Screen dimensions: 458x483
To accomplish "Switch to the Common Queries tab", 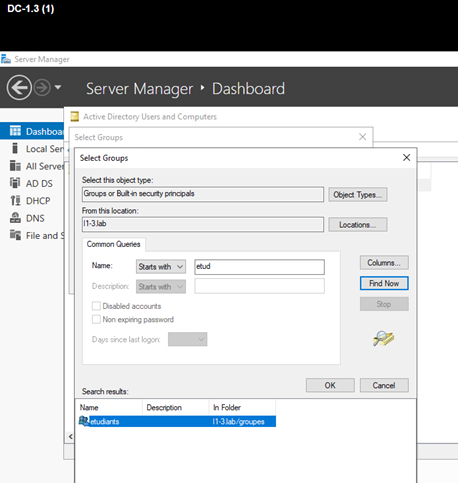I will [113, 244].
